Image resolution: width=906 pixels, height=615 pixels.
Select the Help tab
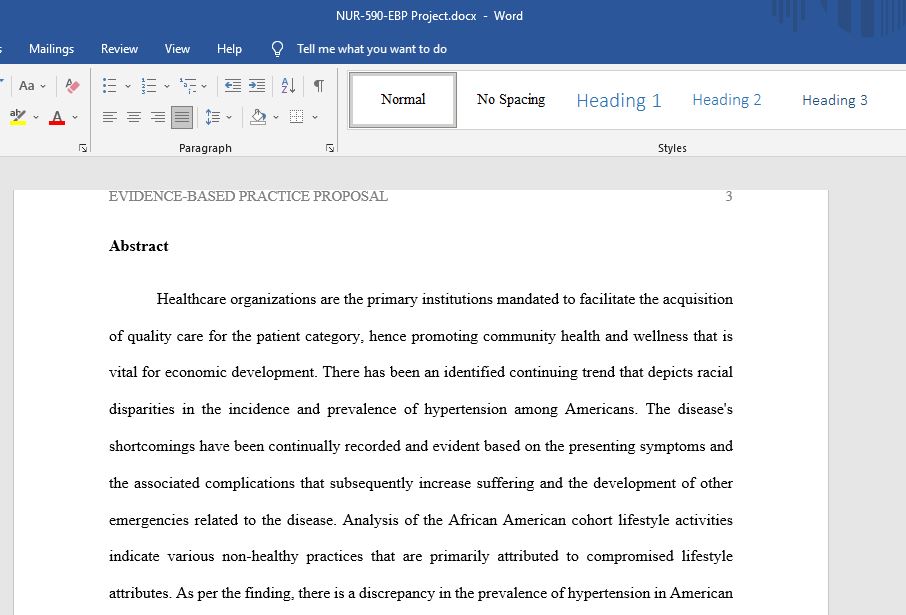click(x=229, y=49)
